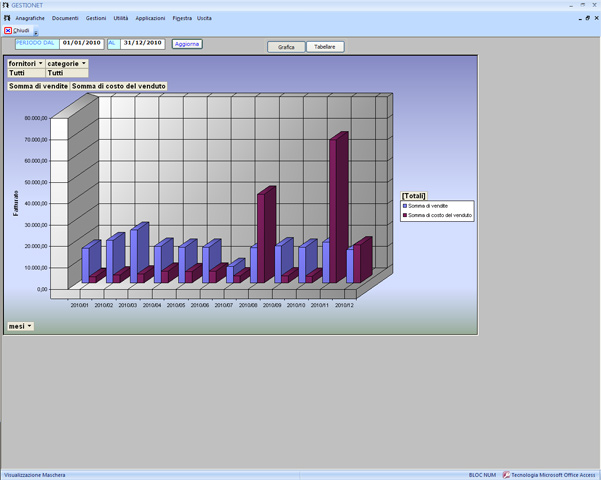Open the Gestioni menu
The height and width of the screenshot is (480, 601).
pos(96,18)
